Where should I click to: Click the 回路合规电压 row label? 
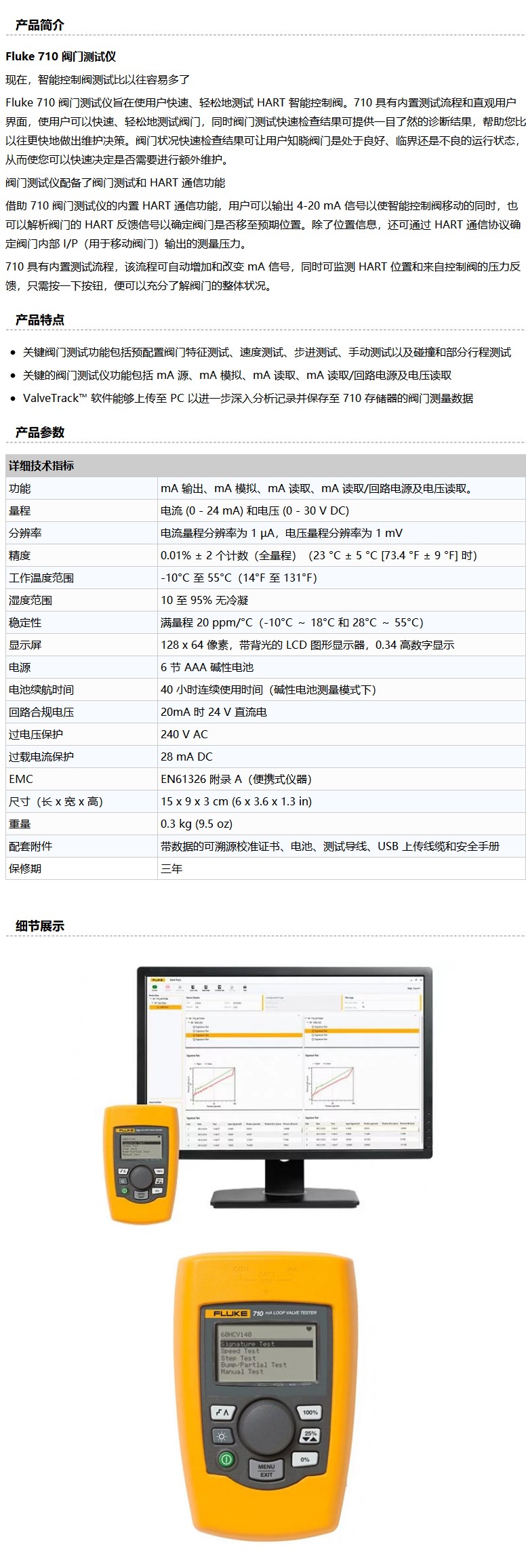(41, 712)
